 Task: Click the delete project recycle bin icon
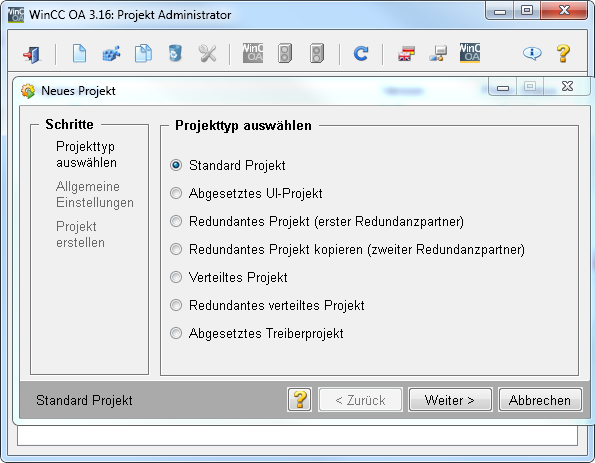pos(175,54)
